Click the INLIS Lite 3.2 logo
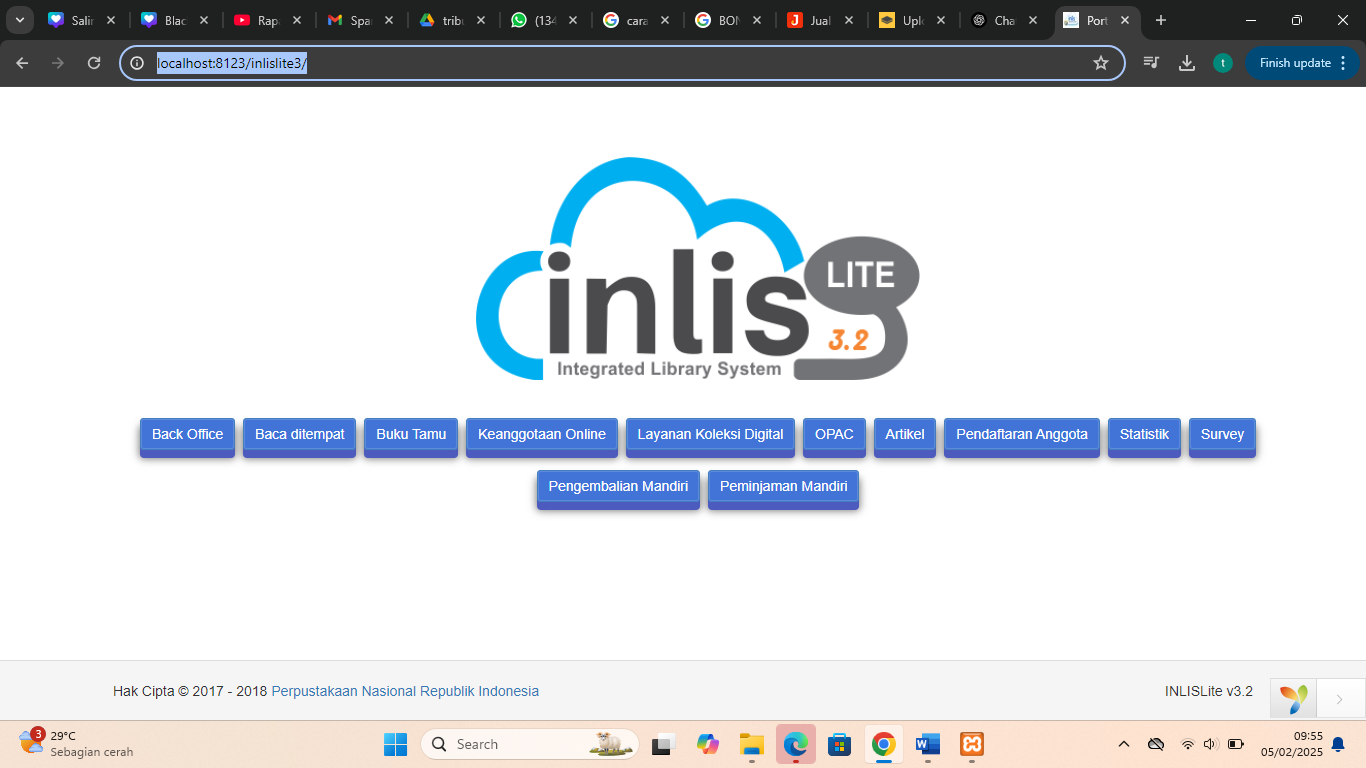 click(697, 269)
